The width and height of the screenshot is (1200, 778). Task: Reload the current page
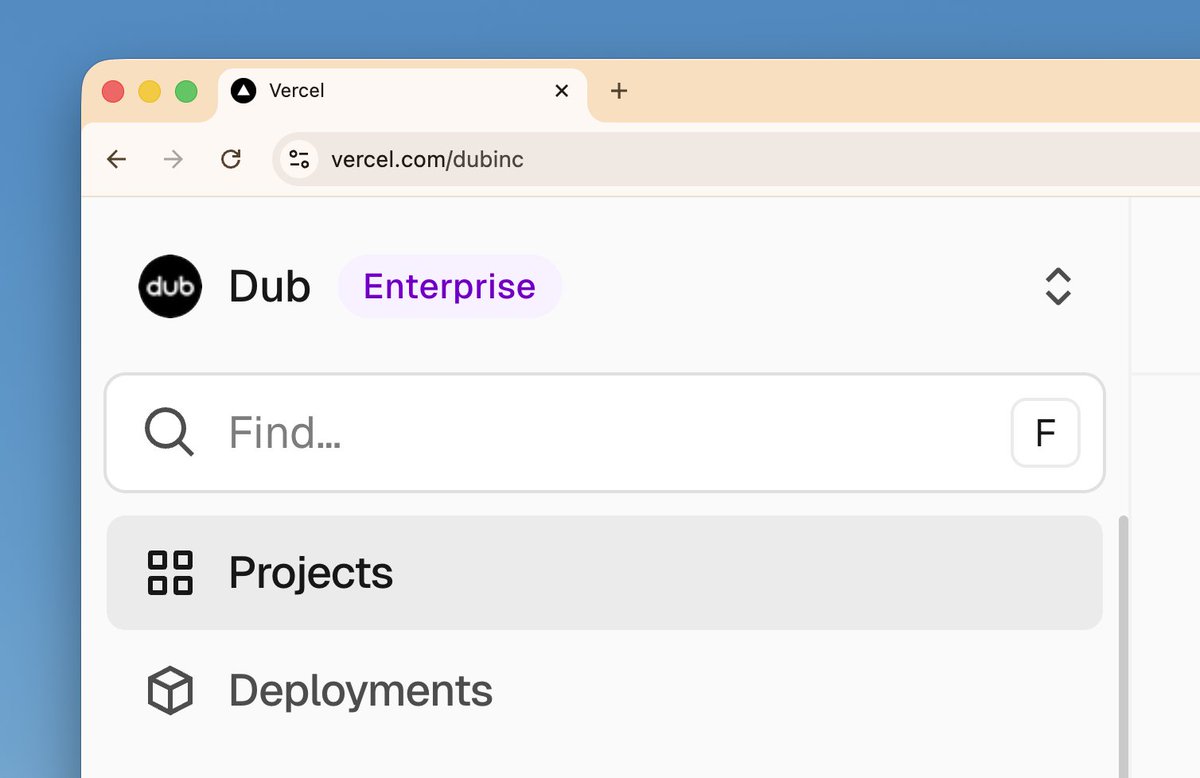point(231,159)
